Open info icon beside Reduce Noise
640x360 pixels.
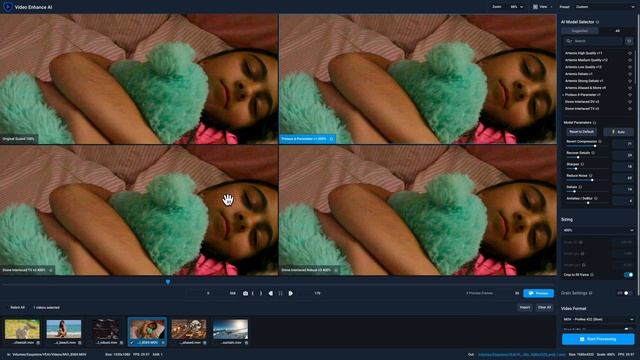(591, 176)
